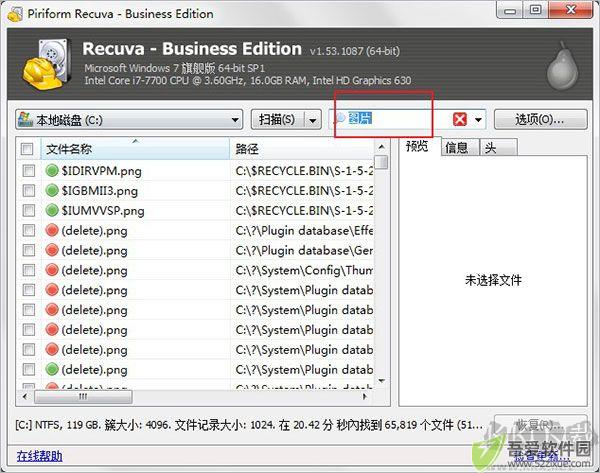Click the 未选择文件 preview message
The height and width of the screenshot is (473, 600).
(493, 280)
